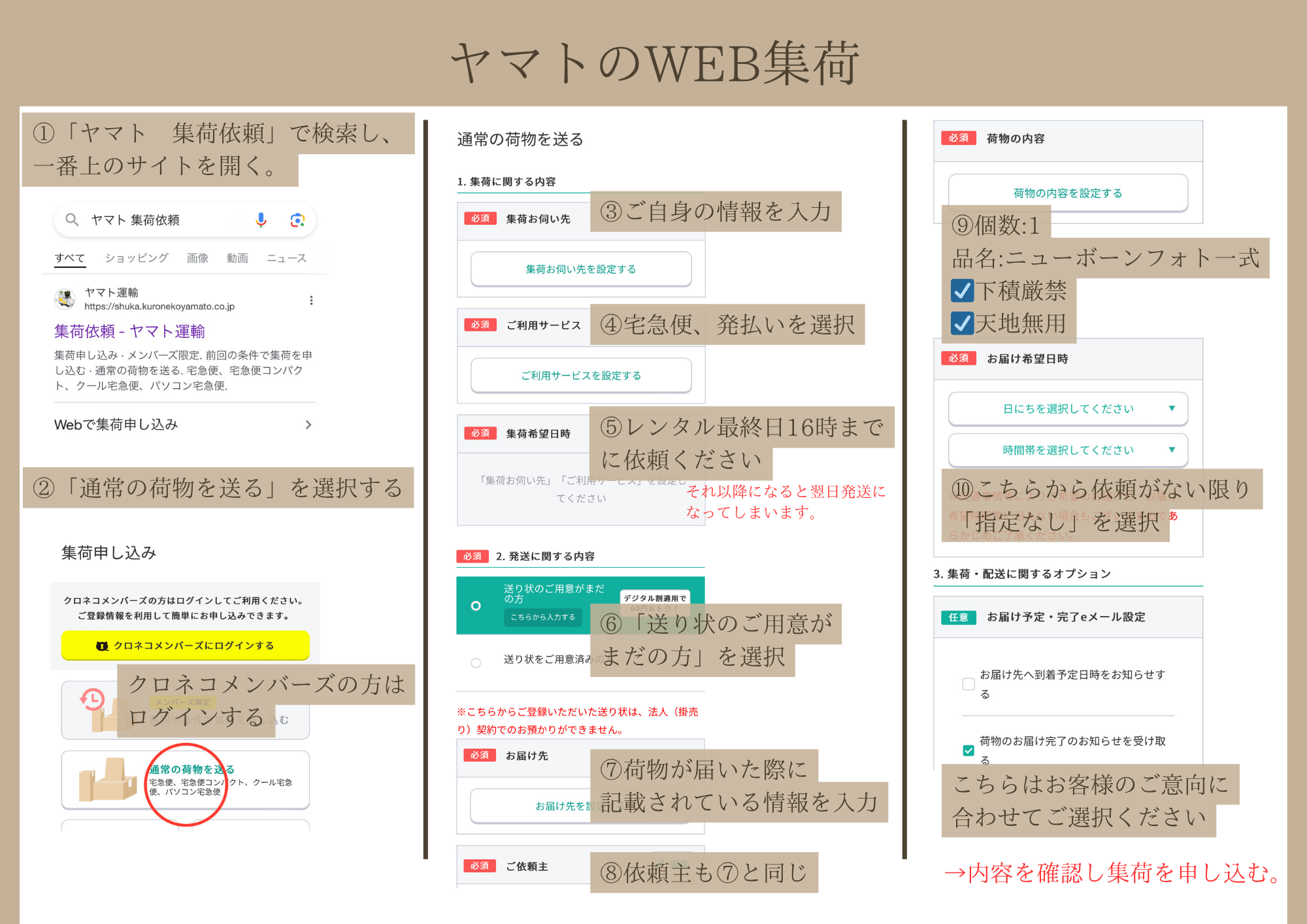This screenshot has height=924, width=1307.
Task: Click the お届け希望日時 field label
Action: (1027, 359)
